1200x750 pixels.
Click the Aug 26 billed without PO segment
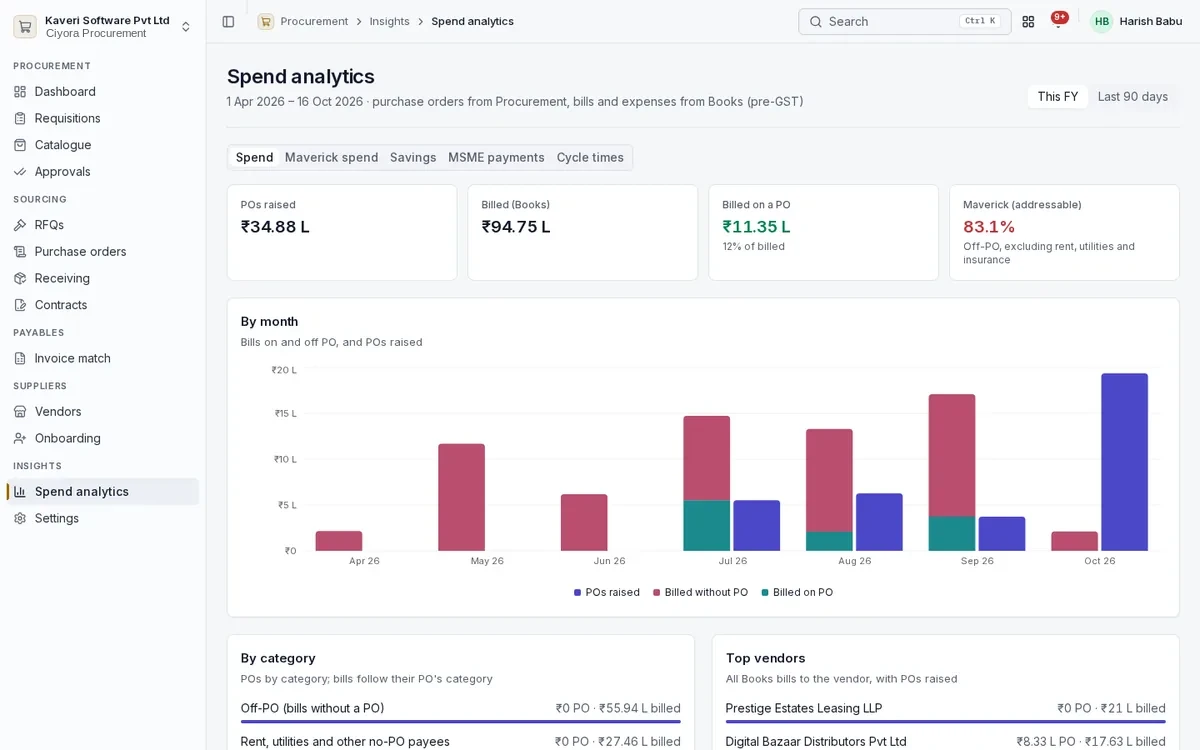829,480
